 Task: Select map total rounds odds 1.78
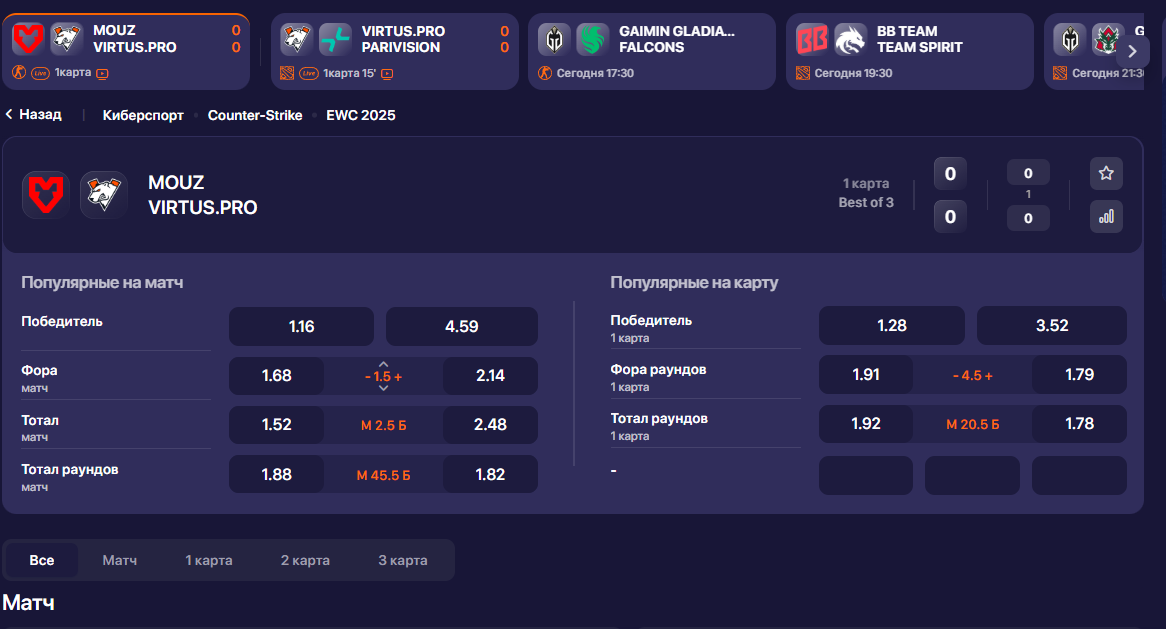[x=1079, y=424]
